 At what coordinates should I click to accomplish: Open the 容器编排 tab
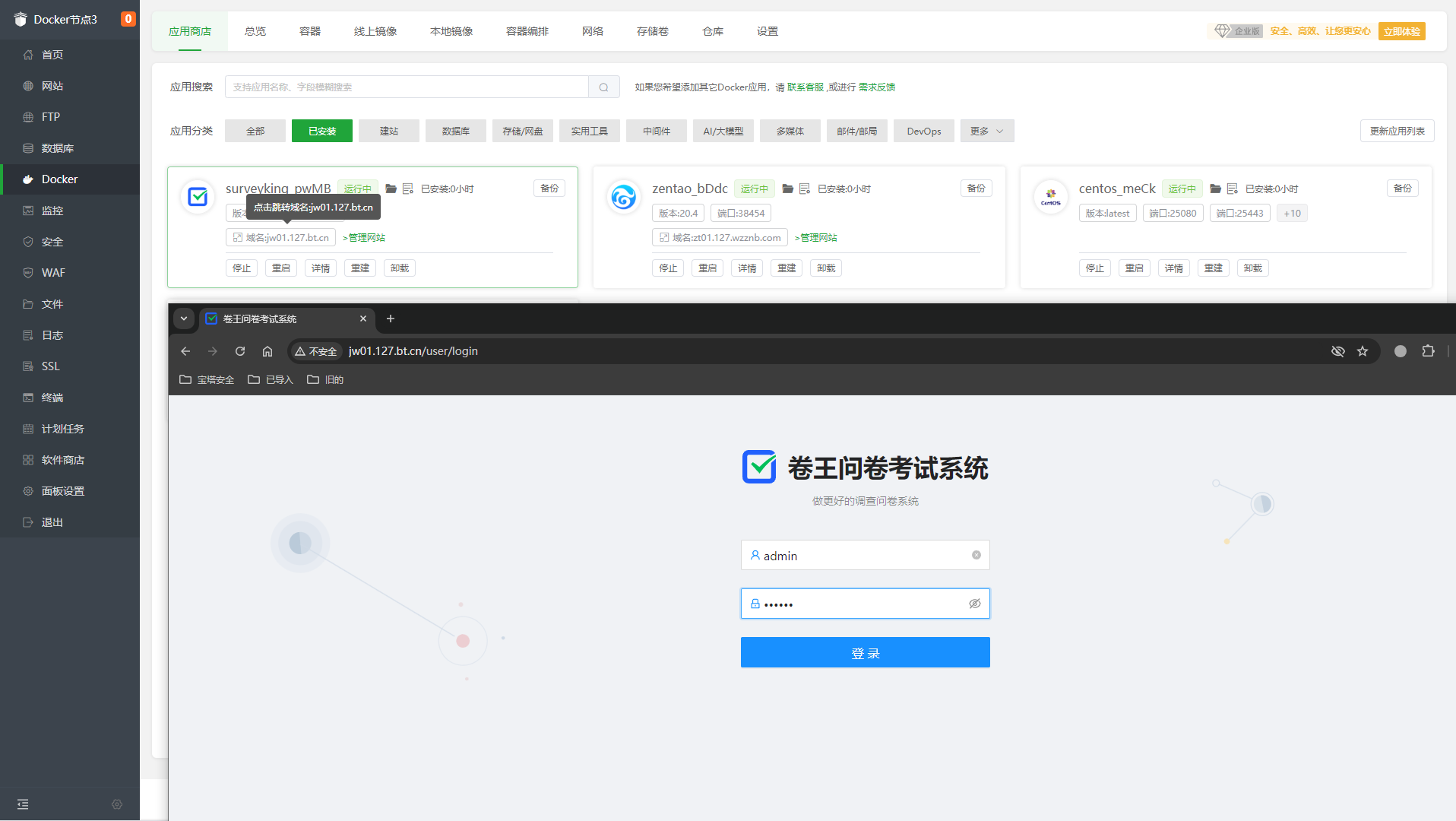pyautogui.click(x=527, y=31)
